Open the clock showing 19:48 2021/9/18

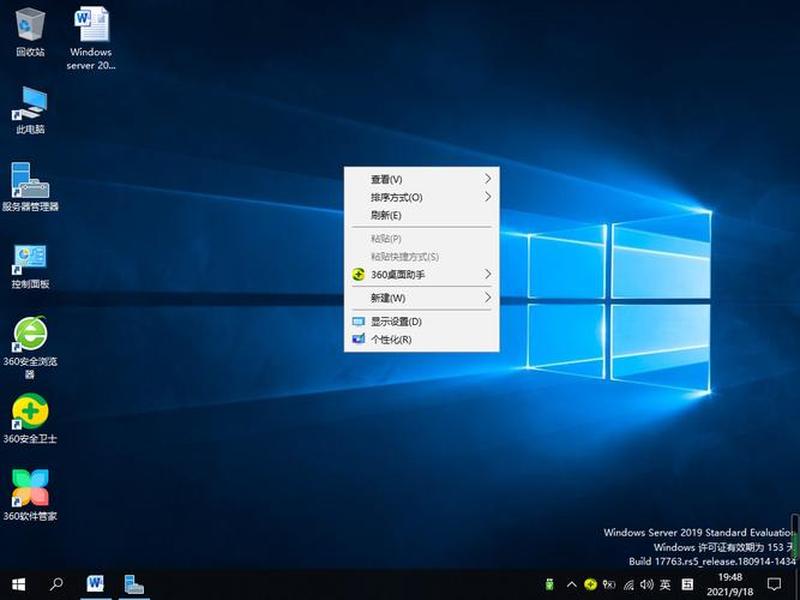pyautogui.click(x=730, y=585)
